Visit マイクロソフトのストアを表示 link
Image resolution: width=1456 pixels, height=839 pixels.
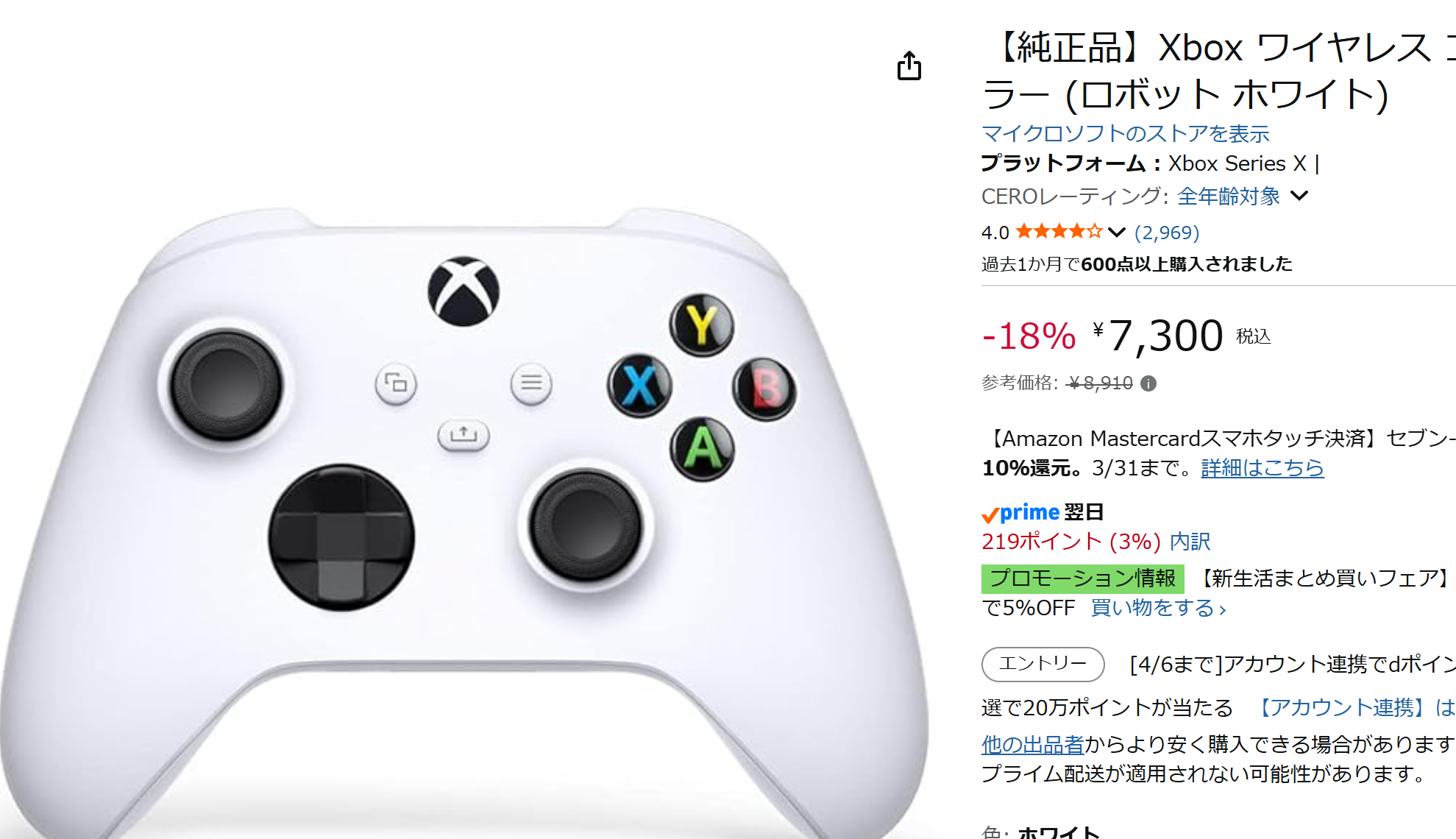1125,134
